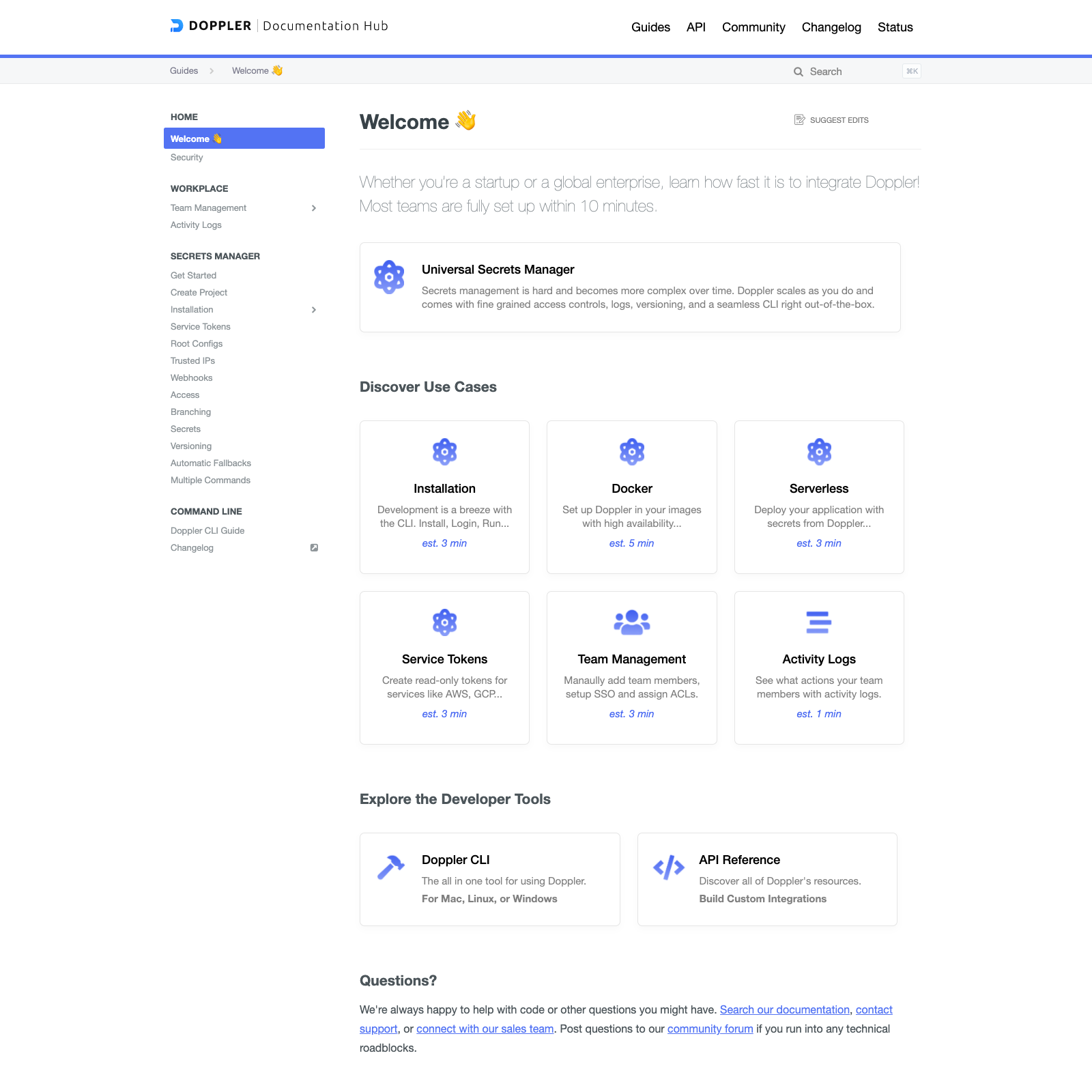Click the Service Tokens card title
The height and width of the screenshot is (1092, 1092).
pos(445,659)
